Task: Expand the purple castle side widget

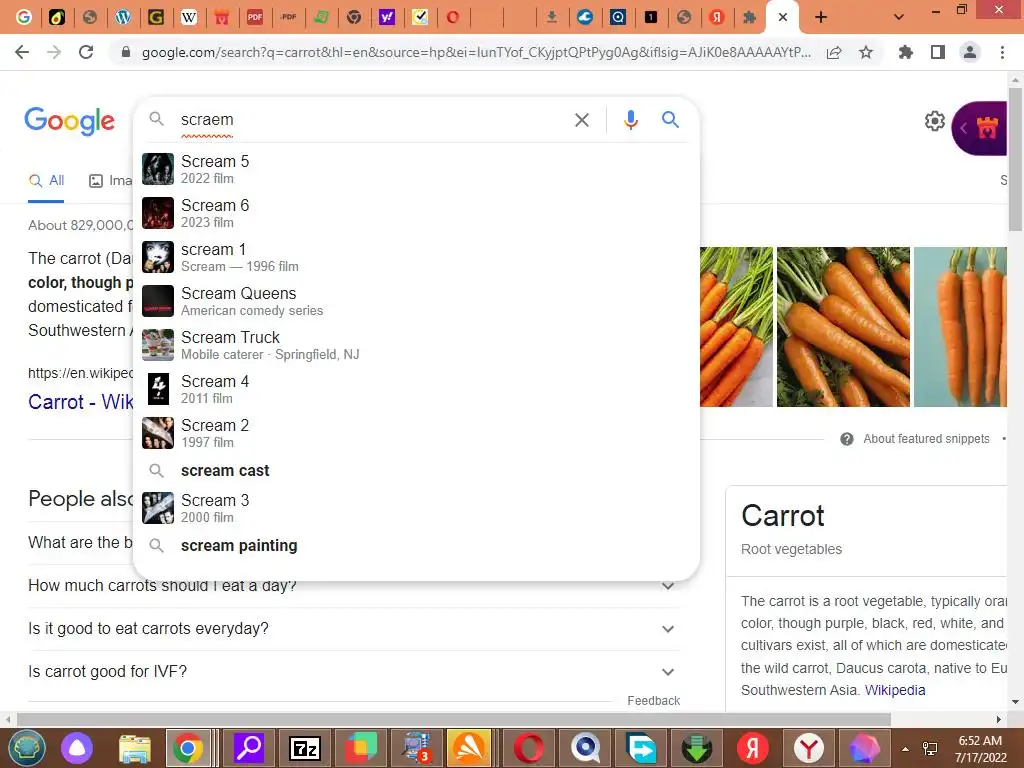Action: tap(980, 128)
